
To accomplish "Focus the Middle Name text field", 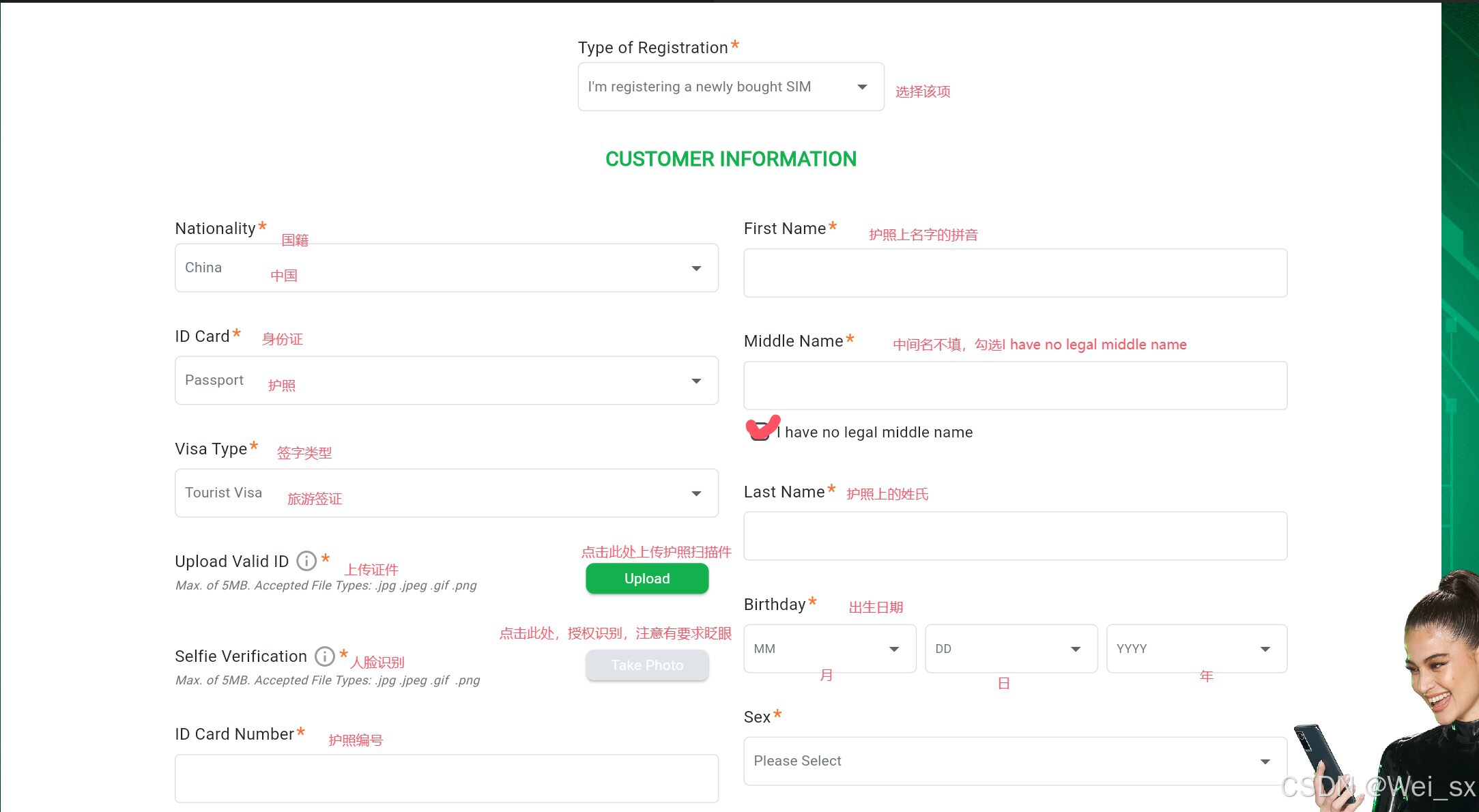I will 1015,386.
